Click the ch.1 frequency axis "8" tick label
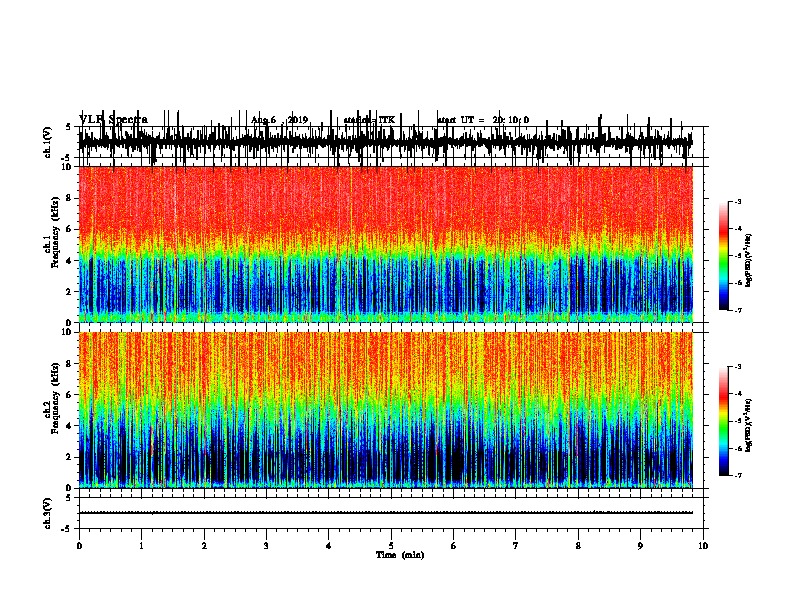The image size is (792, 612). tap(70, 198)
